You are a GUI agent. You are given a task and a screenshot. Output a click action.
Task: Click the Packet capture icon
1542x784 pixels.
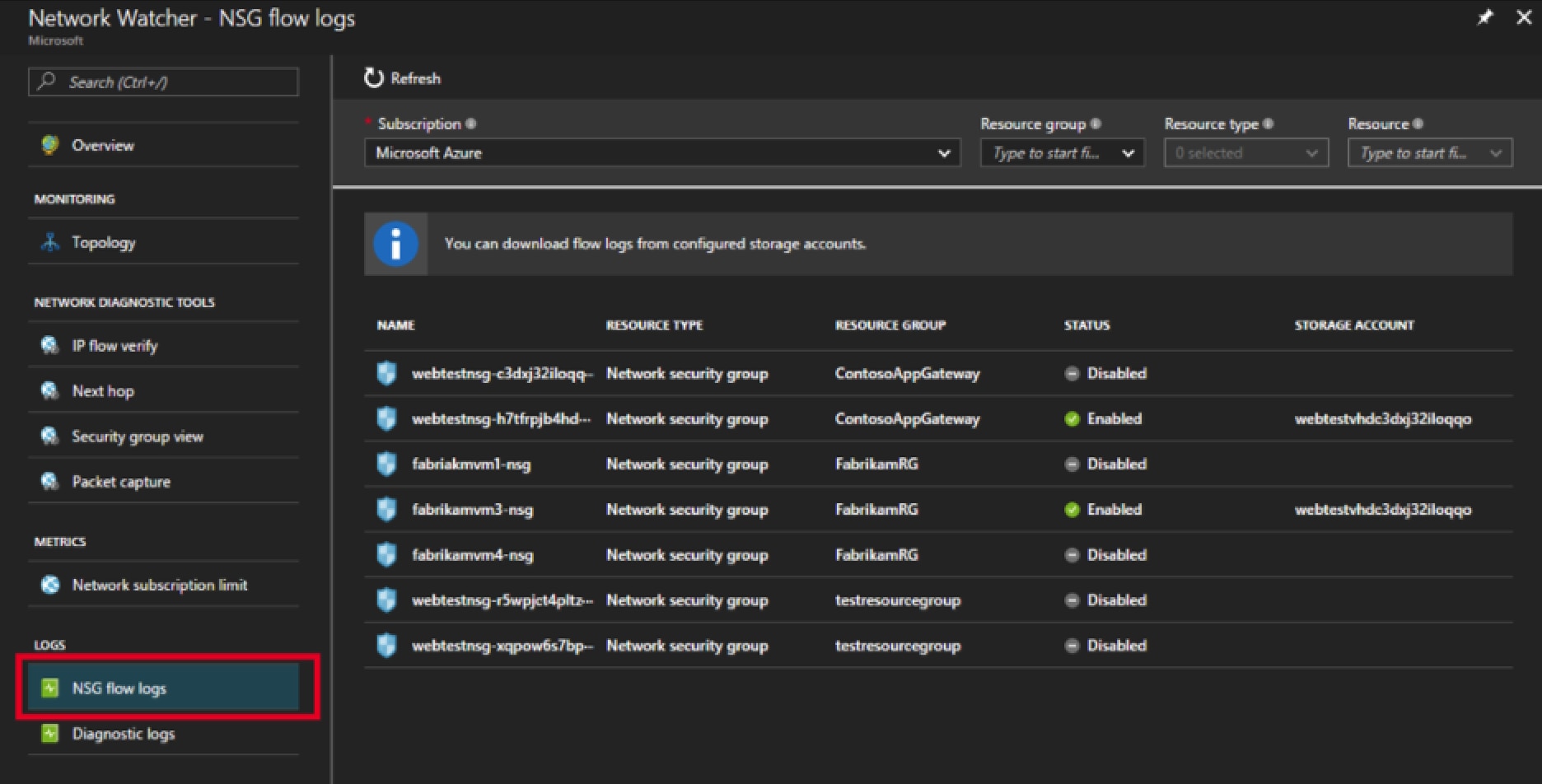(x=50, y=482)
